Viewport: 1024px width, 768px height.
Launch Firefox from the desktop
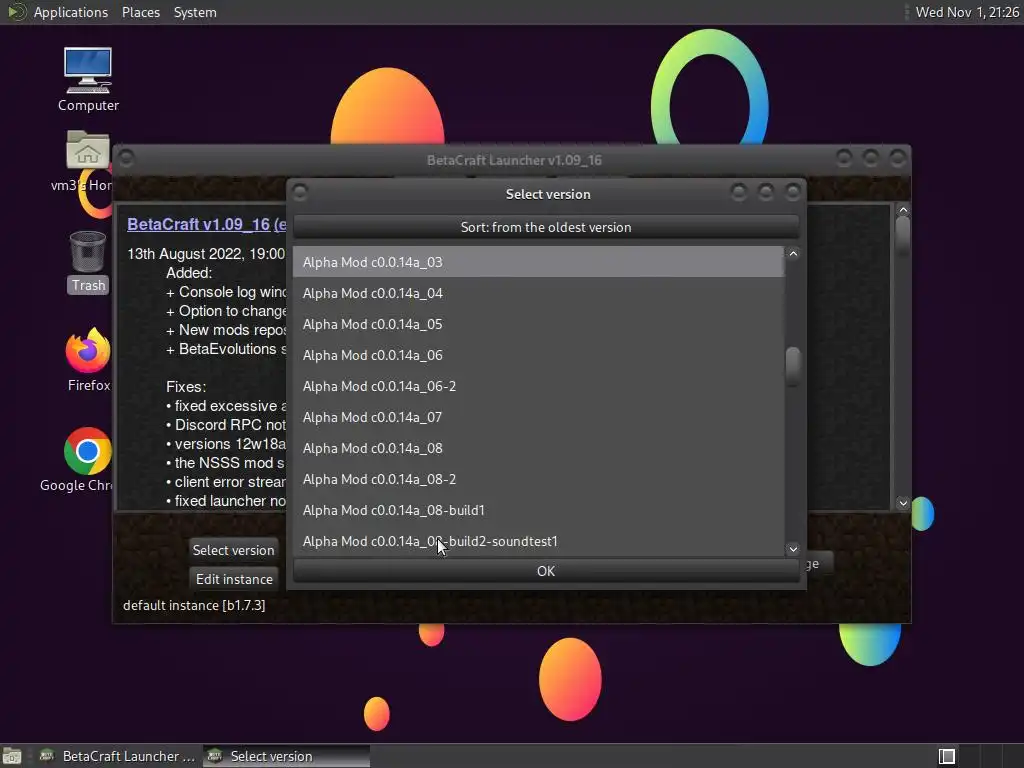[x=88, y=360]
